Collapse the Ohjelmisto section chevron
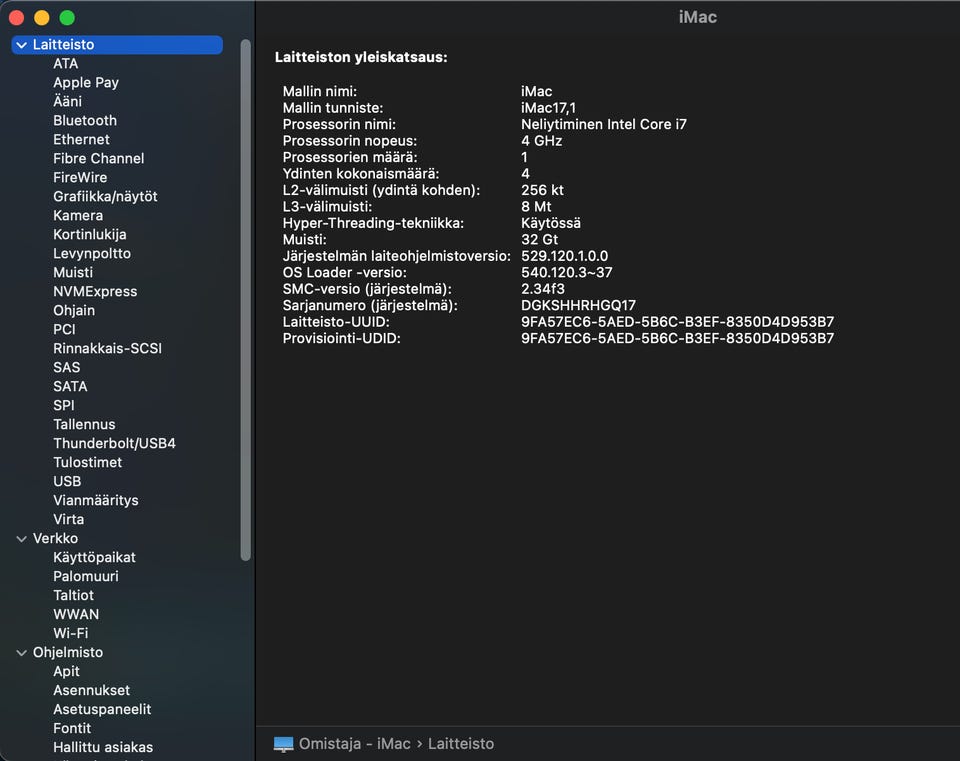Image resolution: width=960 pixels, height=761 pixels. [x=21, y=653]
